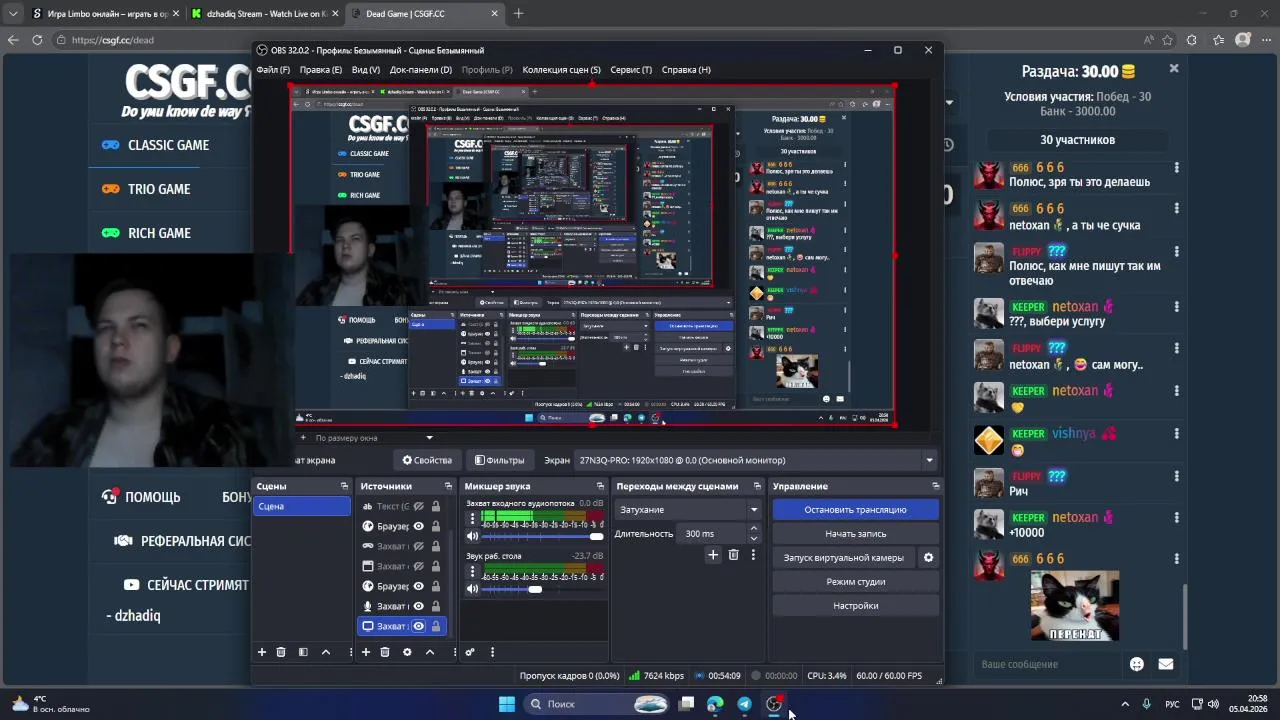Image resolution: width=1280 pixels, height=720 pixels.
Task: Hide the selected display capture source
Action: (x=419, y=626)
